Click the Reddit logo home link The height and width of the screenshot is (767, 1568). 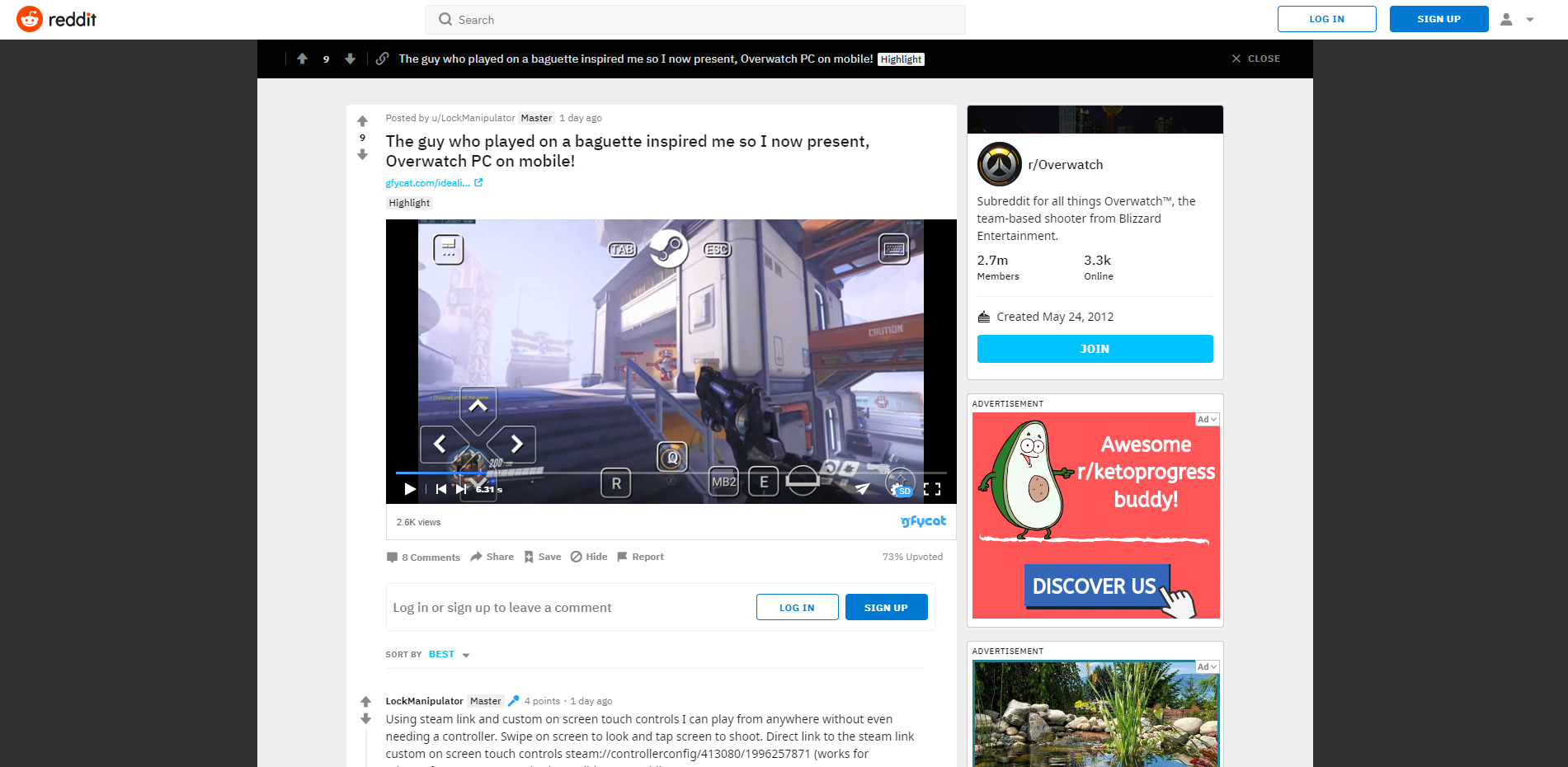[x=56, y=19]
